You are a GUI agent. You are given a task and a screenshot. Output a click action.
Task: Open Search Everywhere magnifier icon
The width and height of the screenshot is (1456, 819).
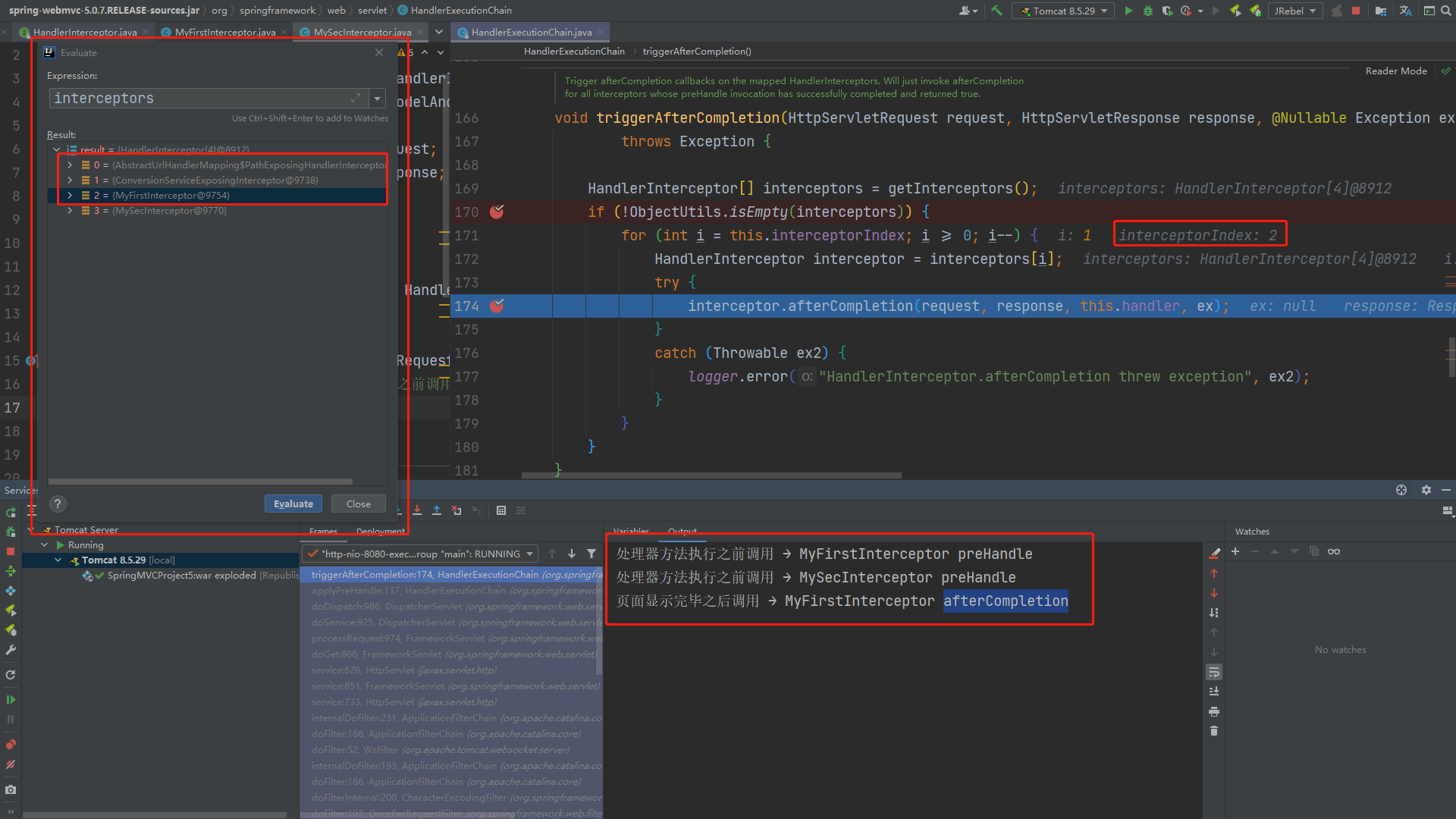coord(1446,11)
